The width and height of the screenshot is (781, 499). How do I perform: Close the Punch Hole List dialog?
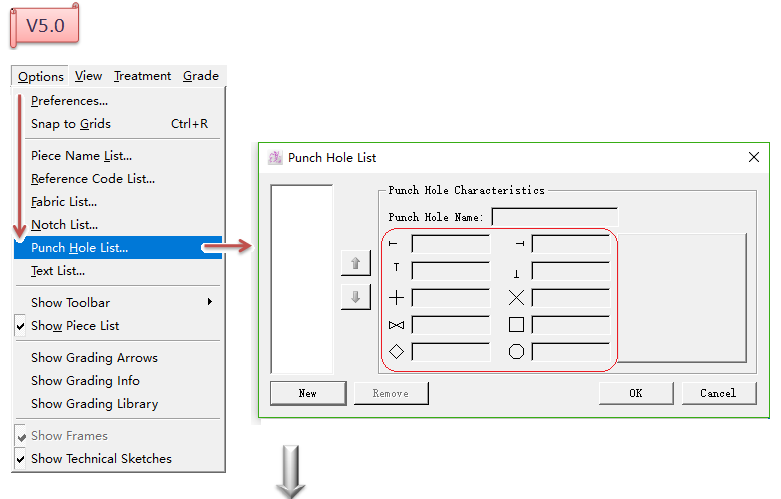pos(754,157)
